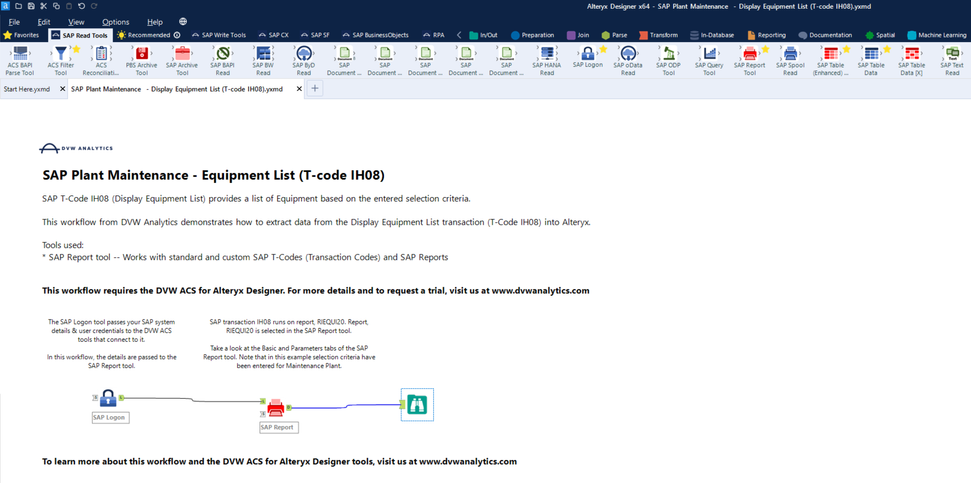
Task: Add a new workflow tab with plus
Action: 315,89
